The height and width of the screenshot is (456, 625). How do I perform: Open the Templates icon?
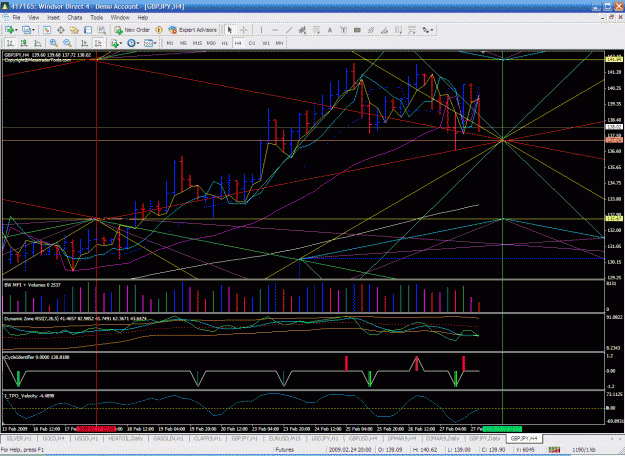(148, 43)
